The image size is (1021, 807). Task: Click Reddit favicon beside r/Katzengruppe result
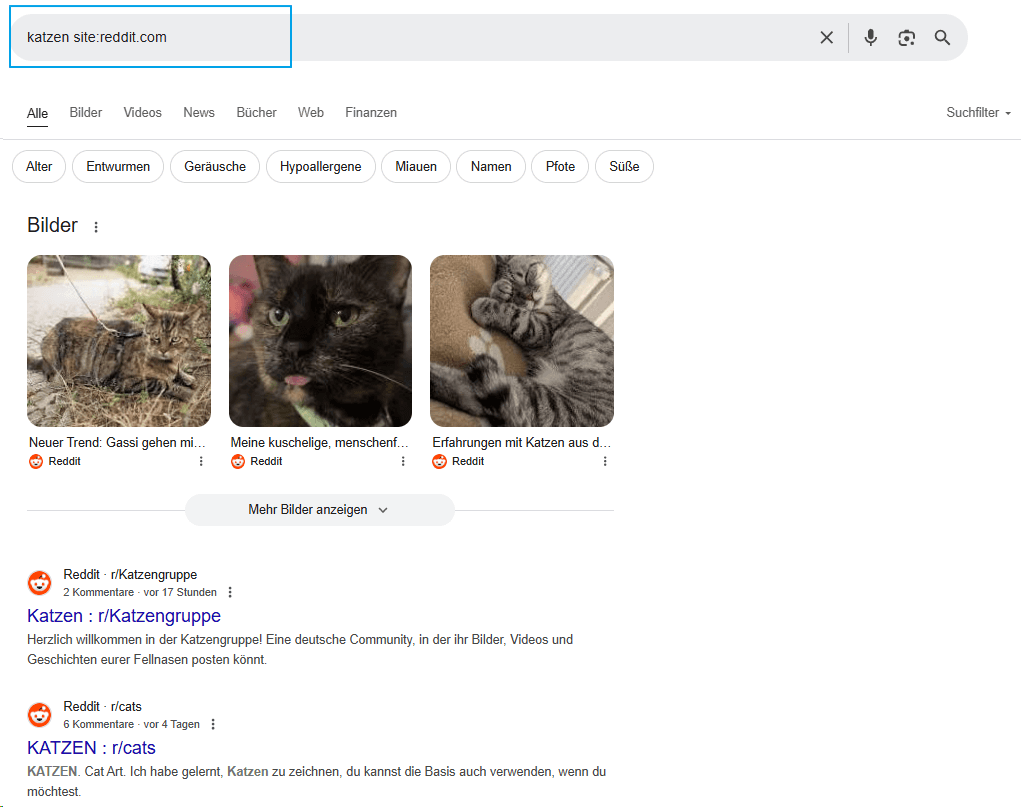pos(40,582)
